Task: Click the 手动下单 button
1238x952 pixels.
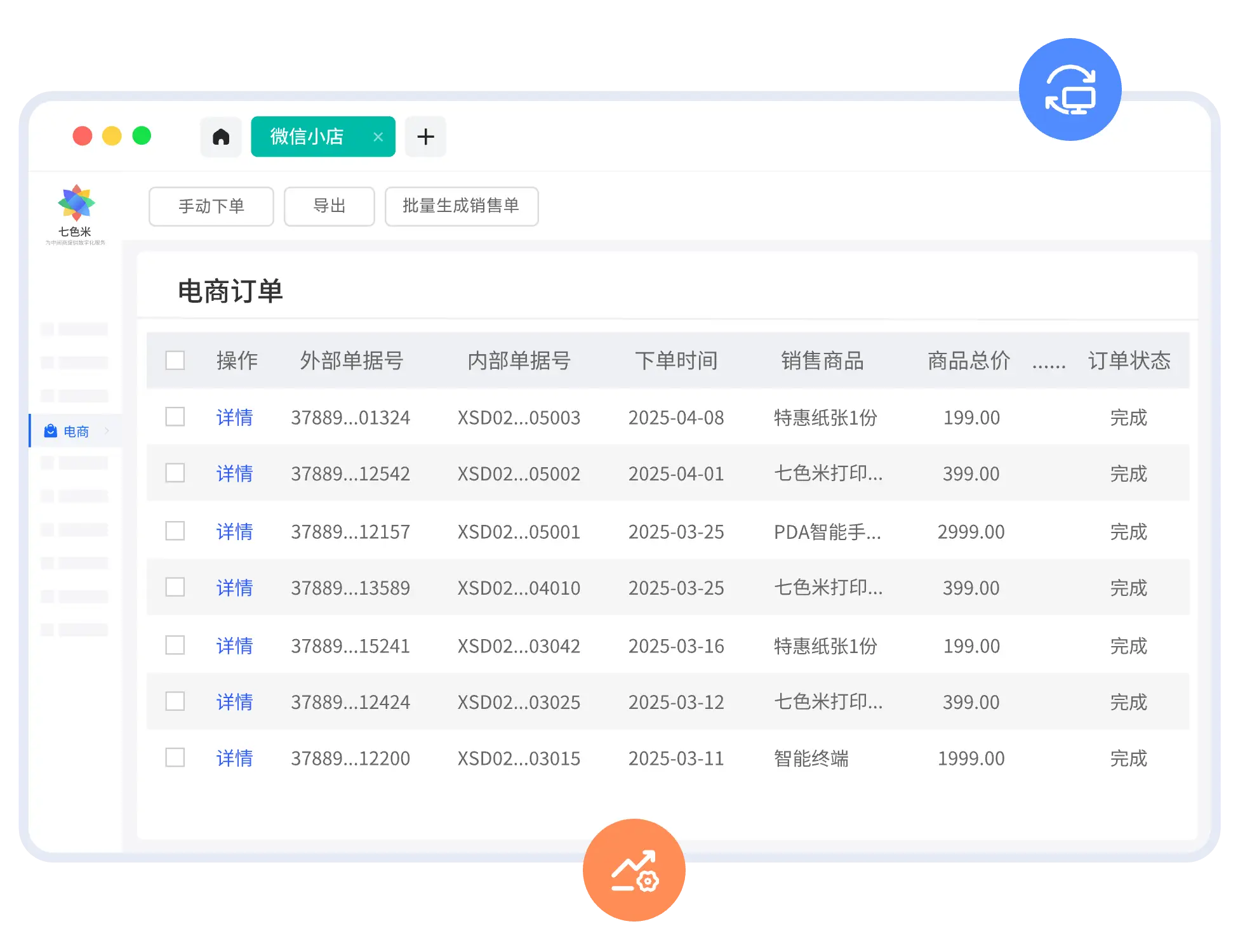Action: tap(211, 206)
